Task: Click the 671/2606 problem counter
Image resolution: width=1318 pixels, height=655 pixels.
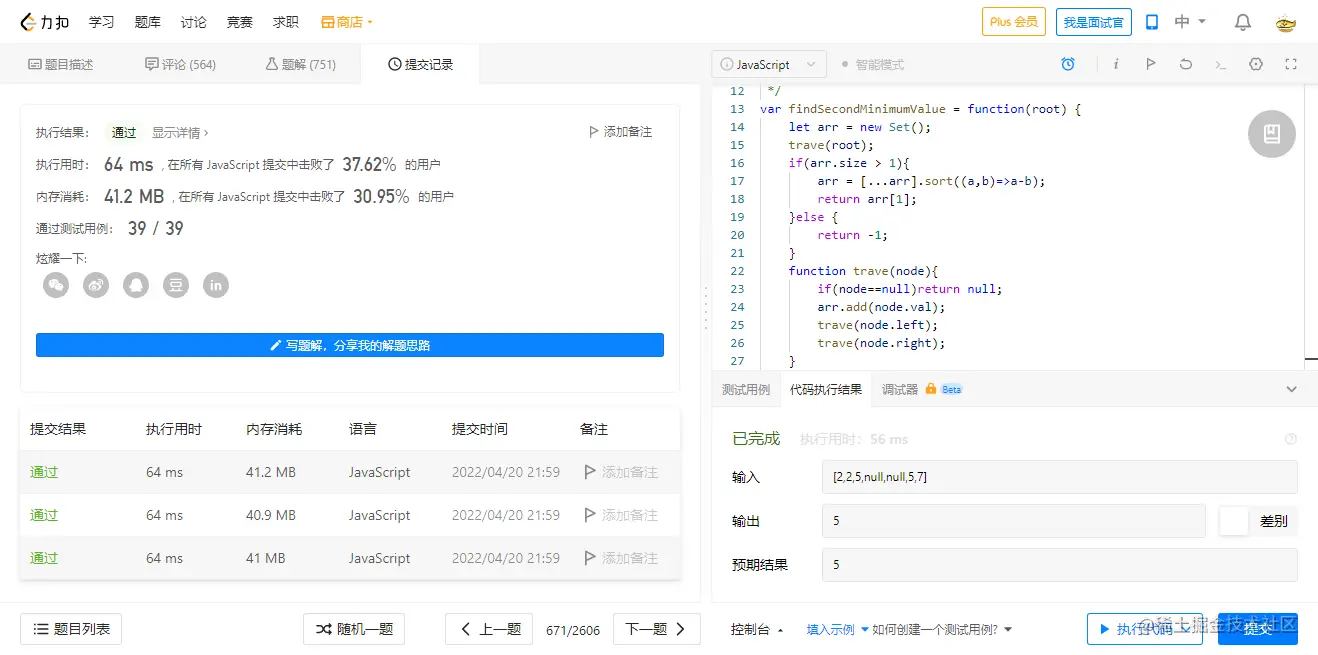Action: (573, 630)
